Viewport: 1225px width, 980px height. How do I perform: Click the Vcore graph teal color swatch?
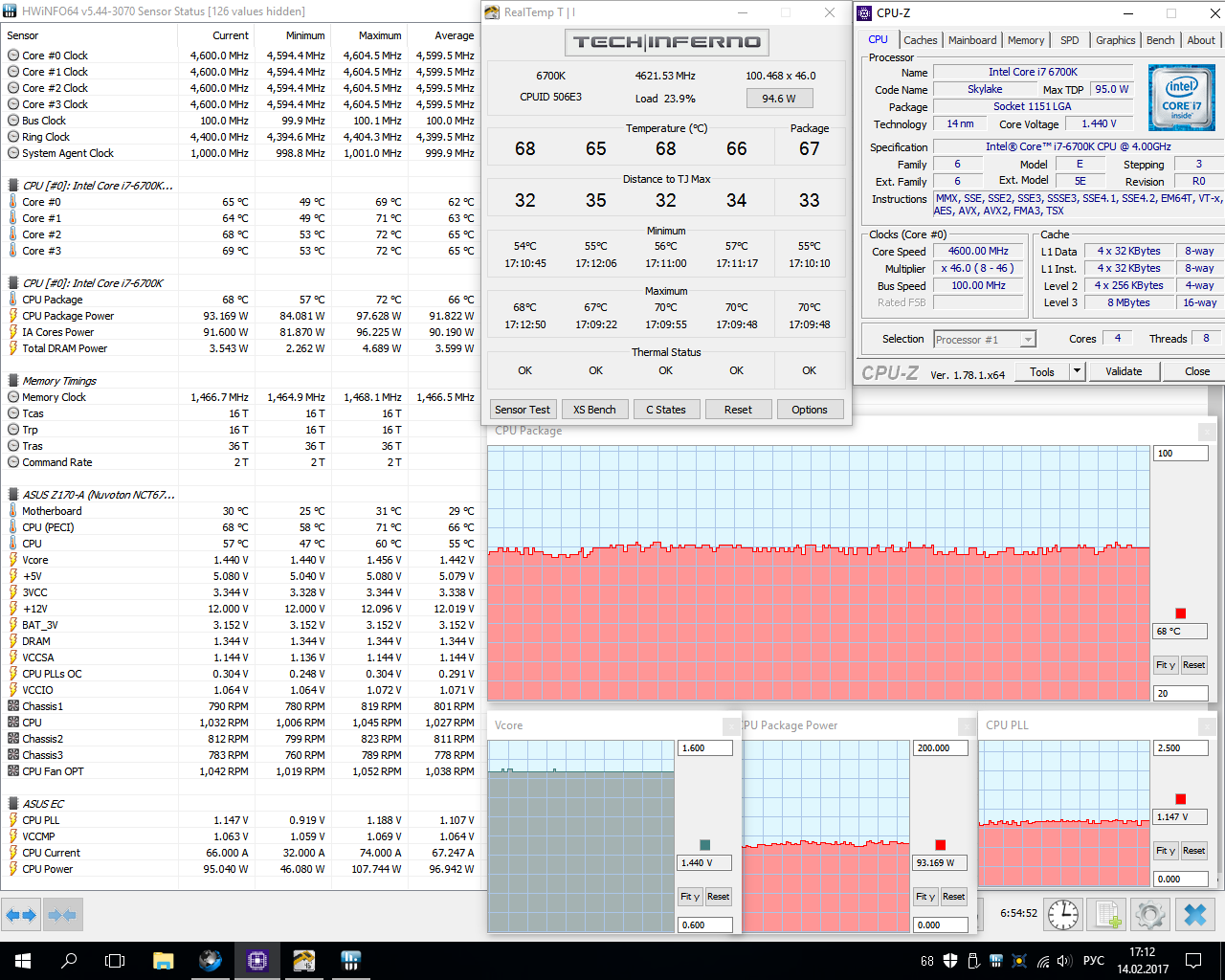[705, 845]
